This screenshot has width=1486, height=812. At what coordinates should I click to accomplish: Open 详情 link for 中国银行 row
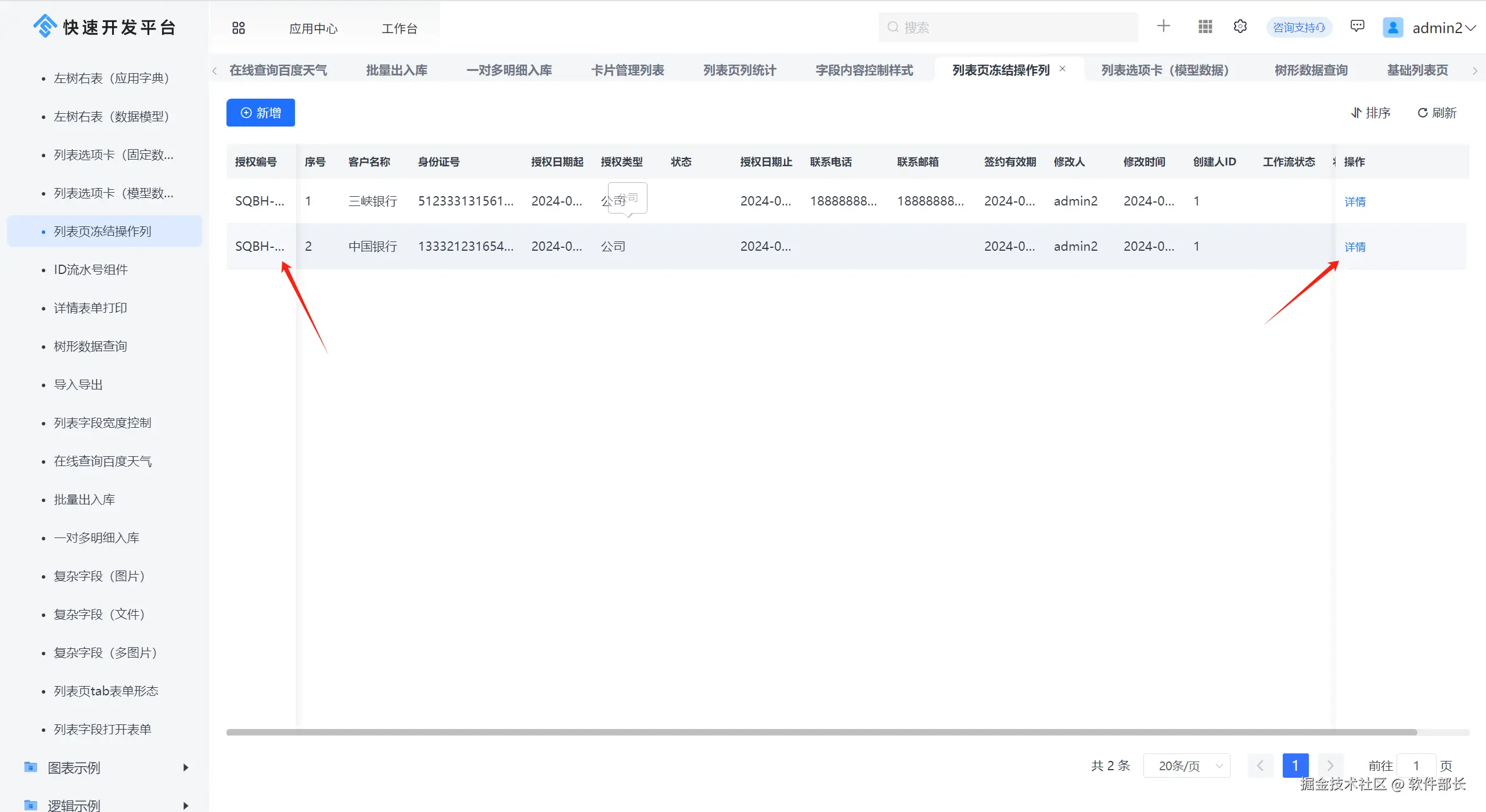tap(1355, 247)
